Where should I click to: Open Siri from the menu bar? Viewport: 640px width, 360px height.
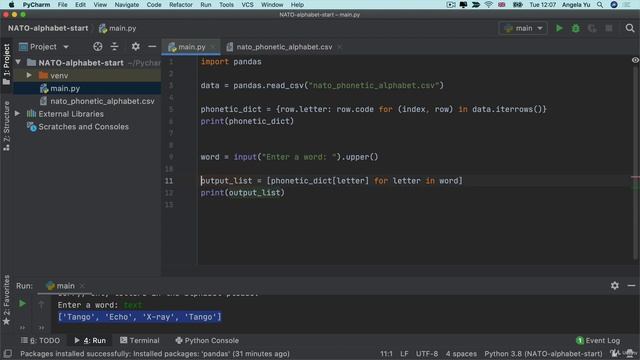[x=614, y=4]
